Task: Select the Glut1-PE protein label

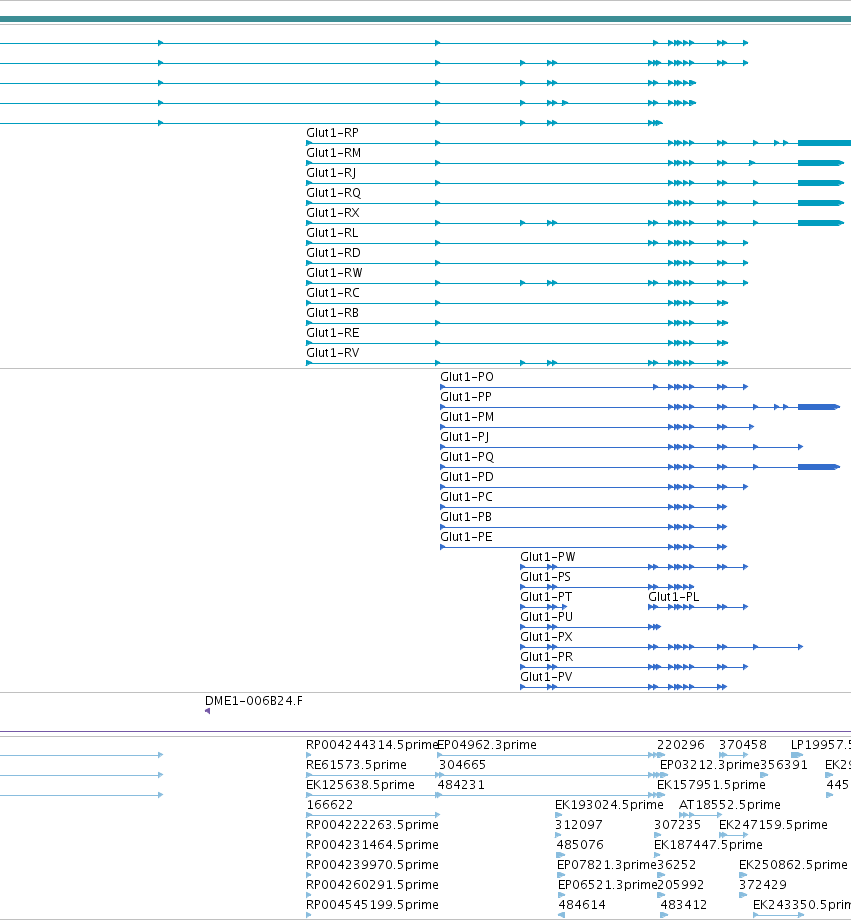Action: tap(467, 536)
